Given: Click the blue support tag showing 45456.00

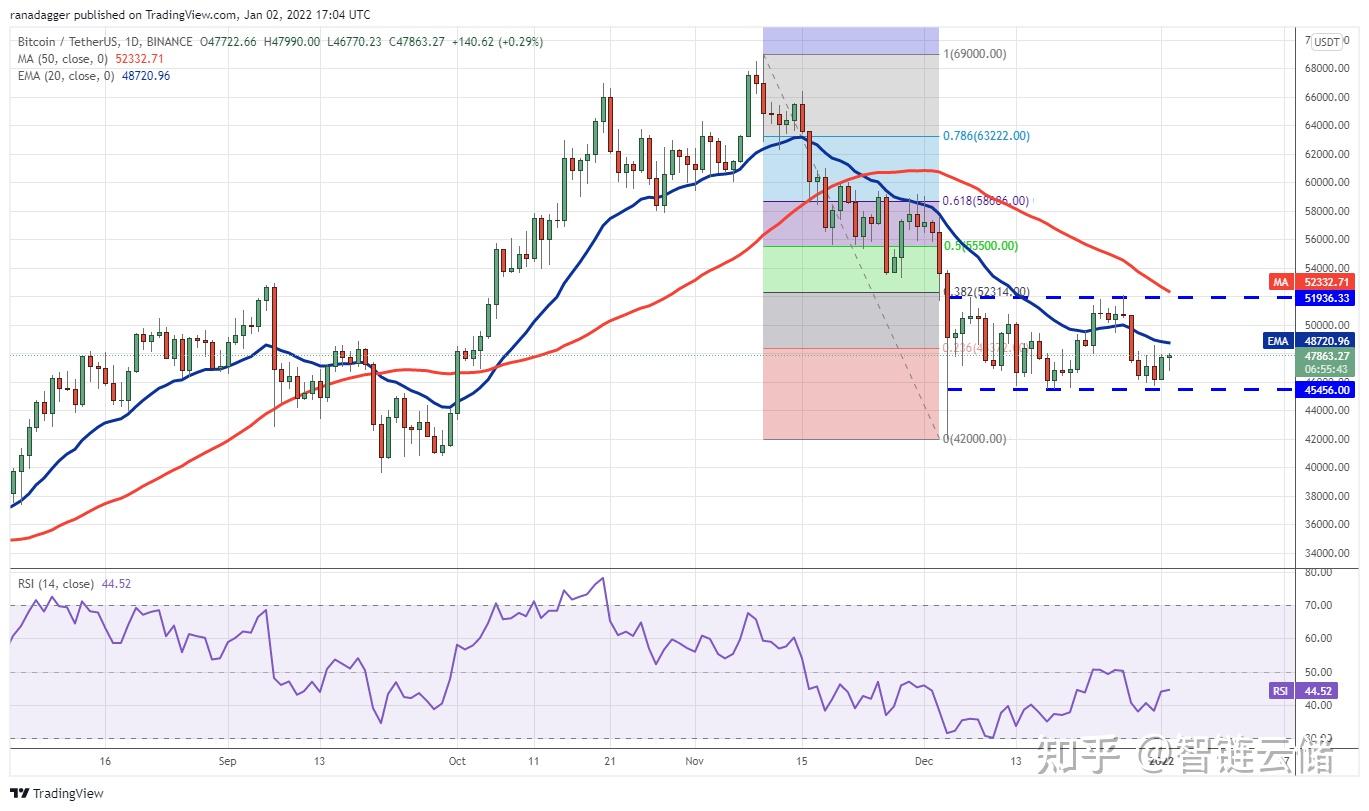Looking at the screenshot, I should tap(1326, 390).
